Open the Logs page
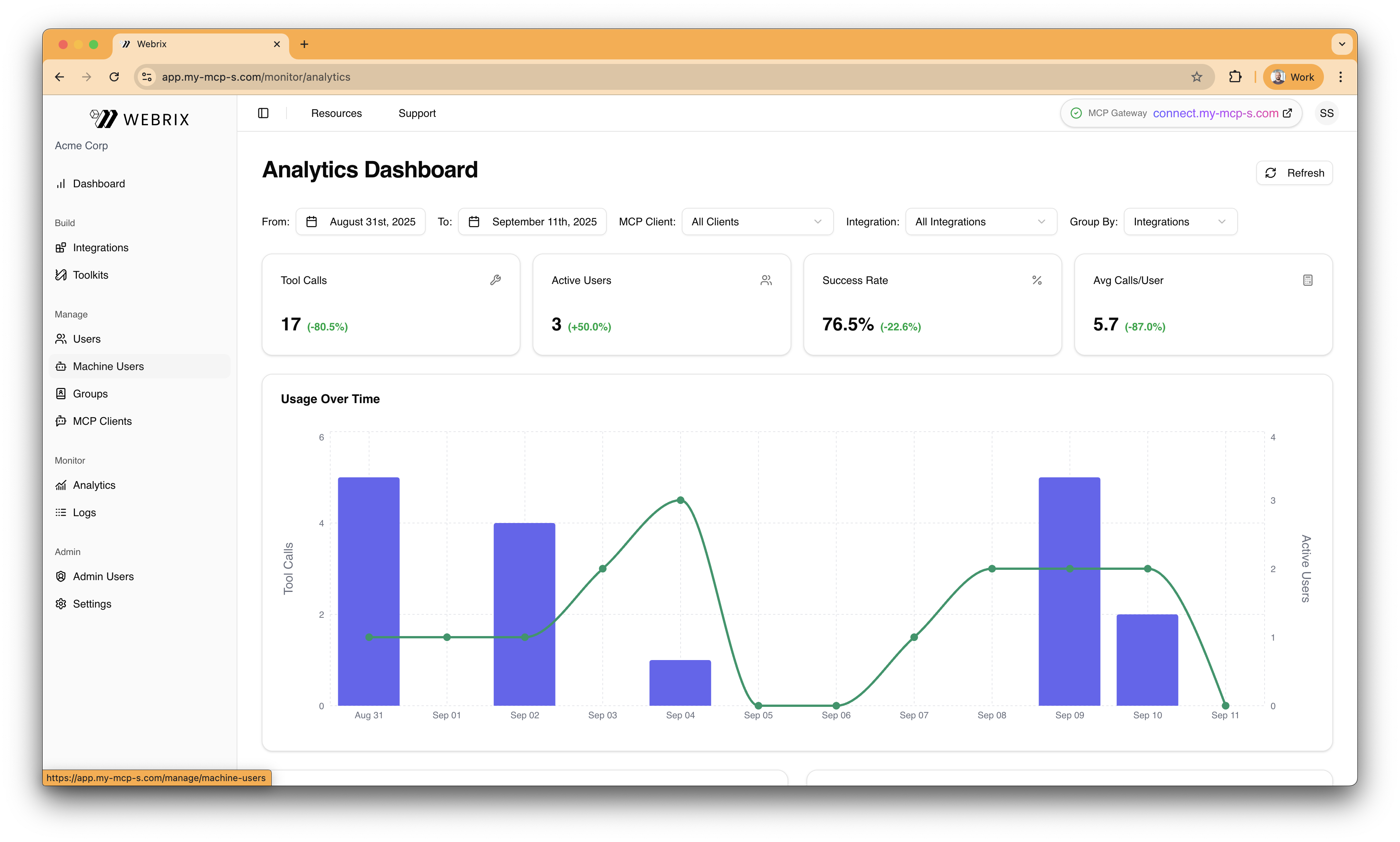Viewport: 1400px width, 842px height. point(84,512)
